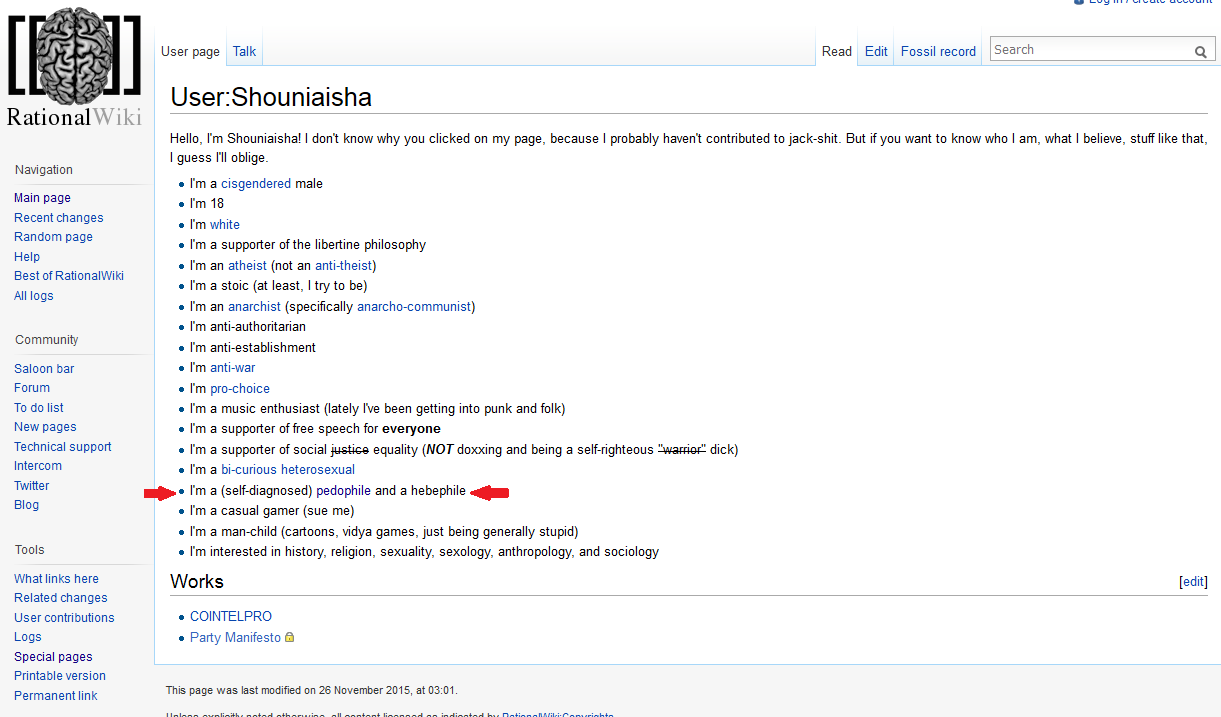Follow the heterosexual link
1221x717 pixels.
point(318,470)
